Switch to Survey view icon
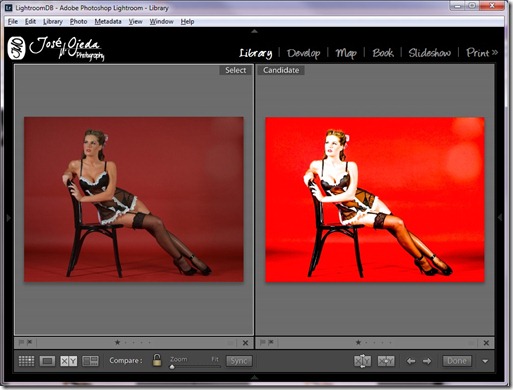The image size is (513, 390). (90, 361)
